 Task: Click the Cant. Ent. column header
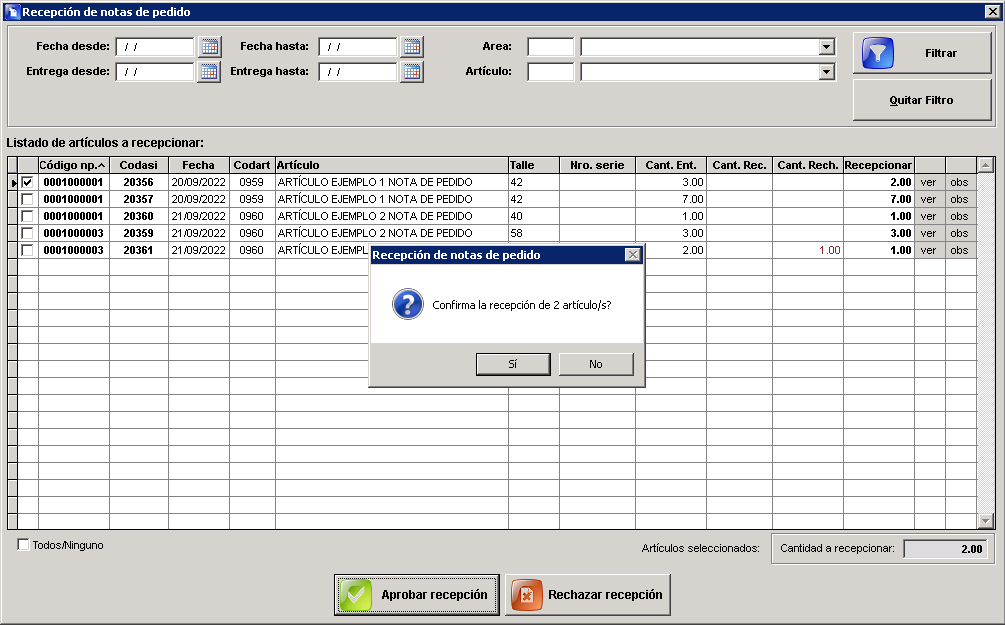[x=671, y=165]
